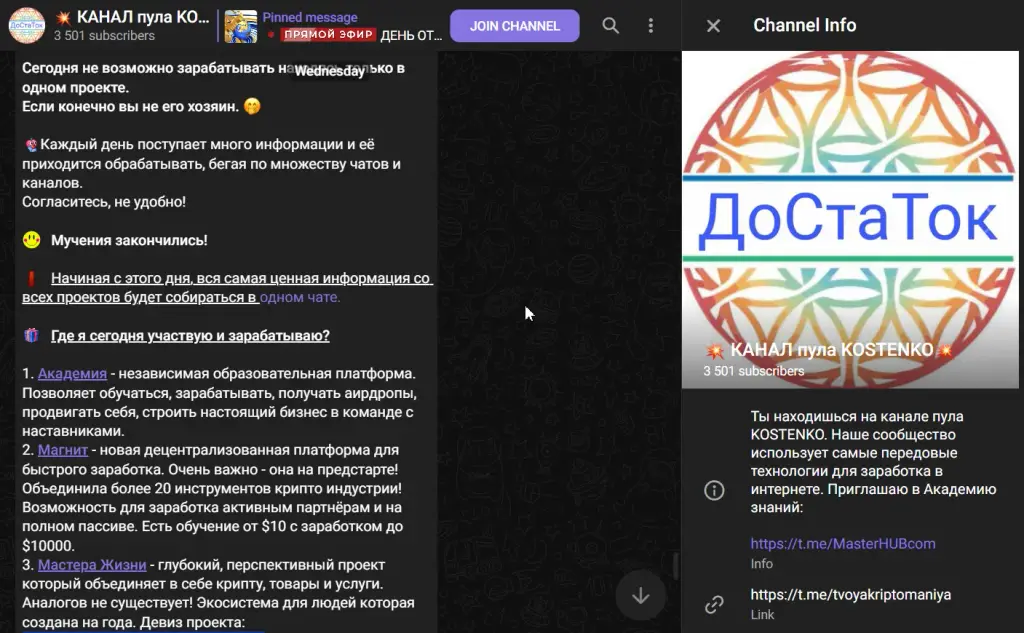Screen dimensions: 1024x633
Task: Click the pinned message thumbnail image
Action: (240, 27)
